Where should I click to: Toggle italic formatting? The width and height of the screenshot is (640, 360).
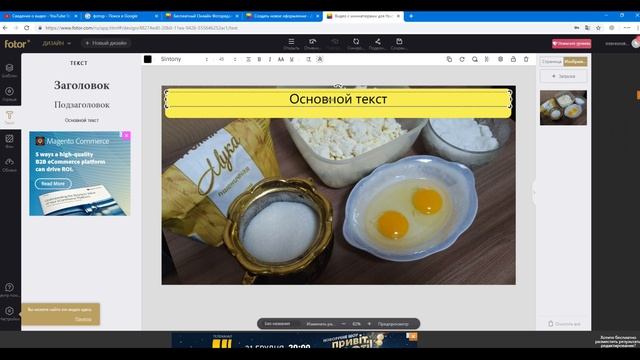tap(270, 59)
